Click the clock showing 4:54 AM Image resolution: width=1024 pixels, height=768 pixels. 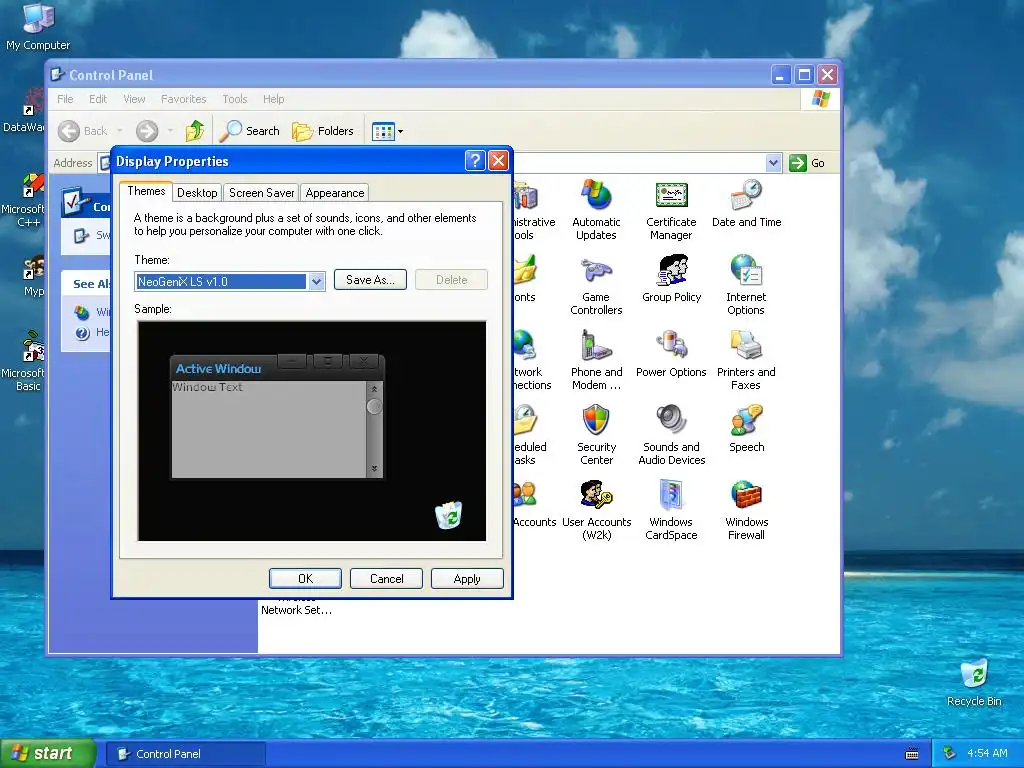pos(987,754)
